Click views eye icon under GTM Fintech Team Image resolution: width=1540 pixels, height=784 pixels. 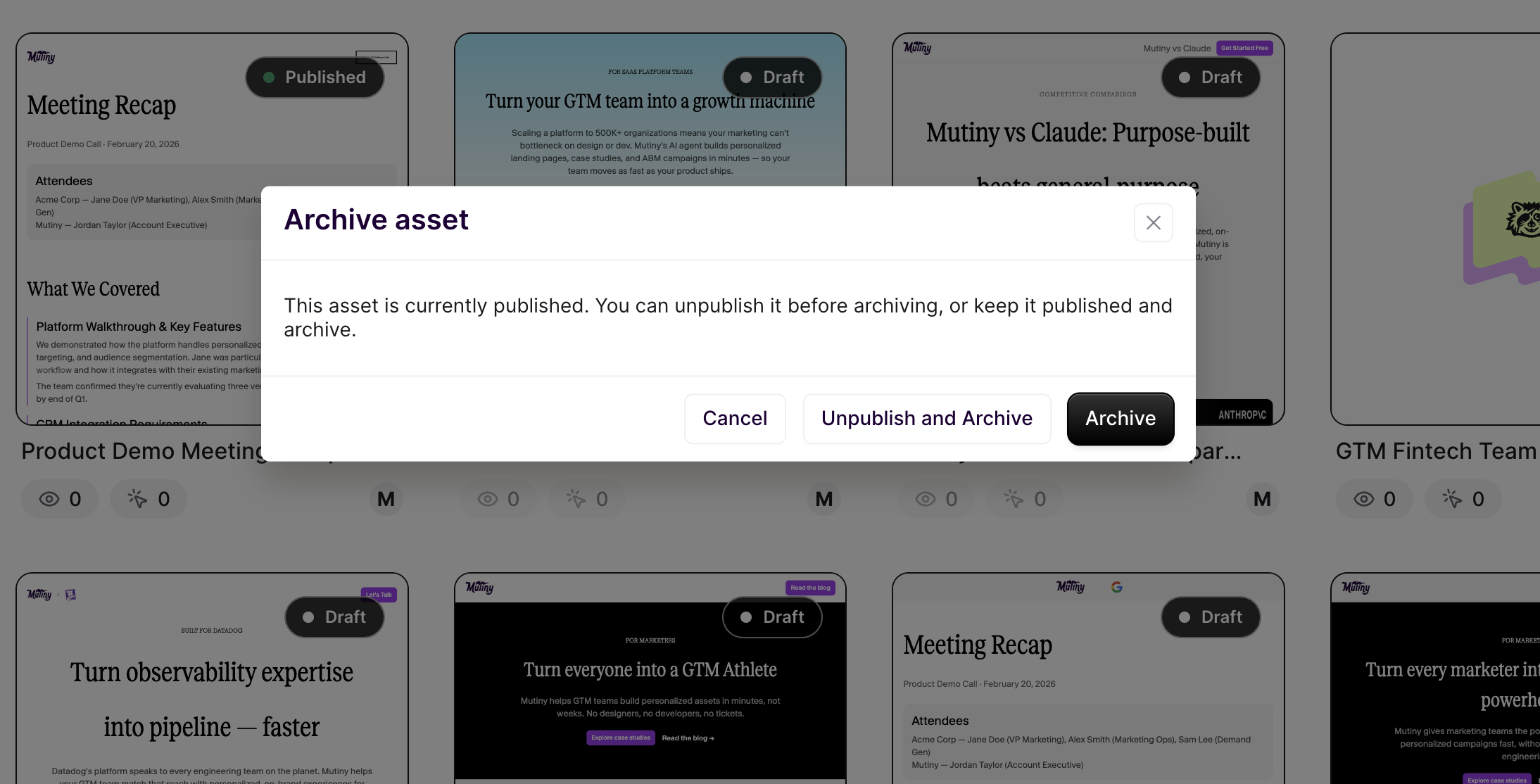tap(1364, 499)
